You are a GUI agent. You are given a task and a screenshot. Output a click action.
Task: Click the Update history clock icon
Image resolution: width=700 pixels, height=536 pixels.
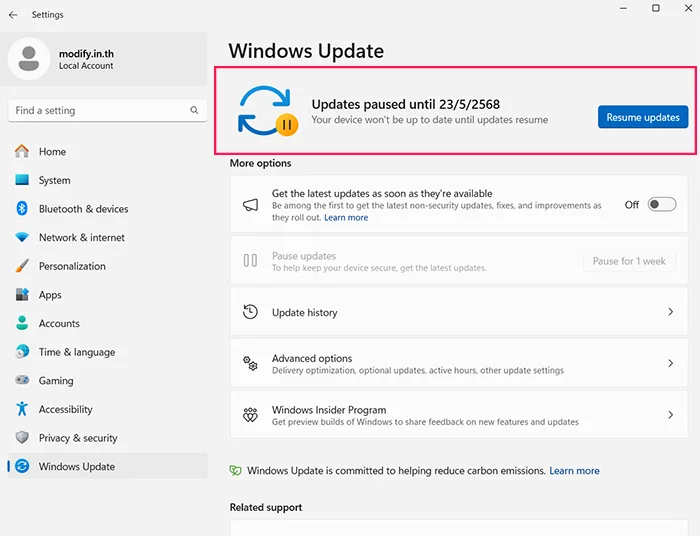point(250,312)
